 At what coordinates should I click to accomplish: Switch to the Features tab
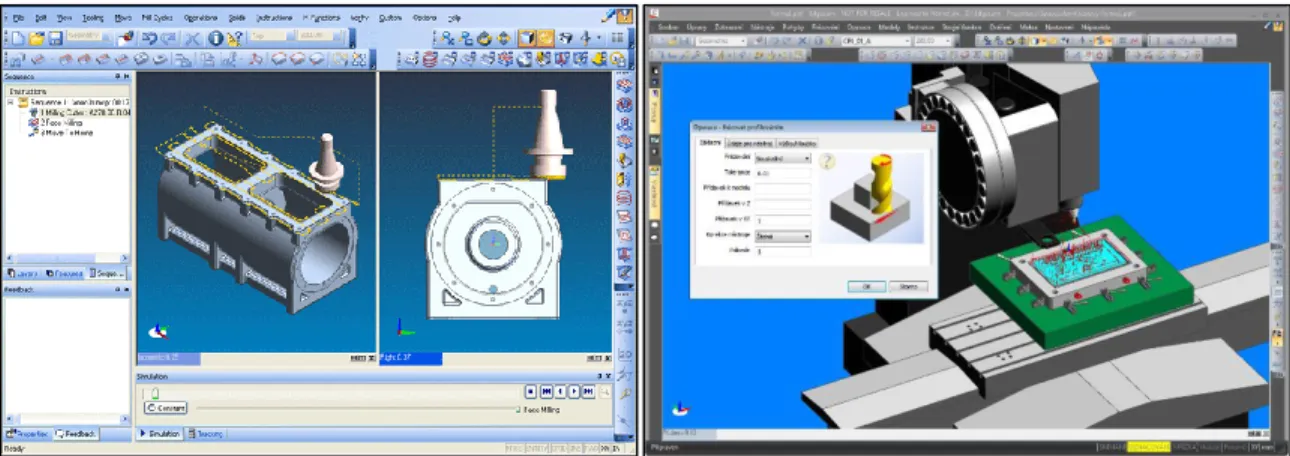click(x=65, y=273)
